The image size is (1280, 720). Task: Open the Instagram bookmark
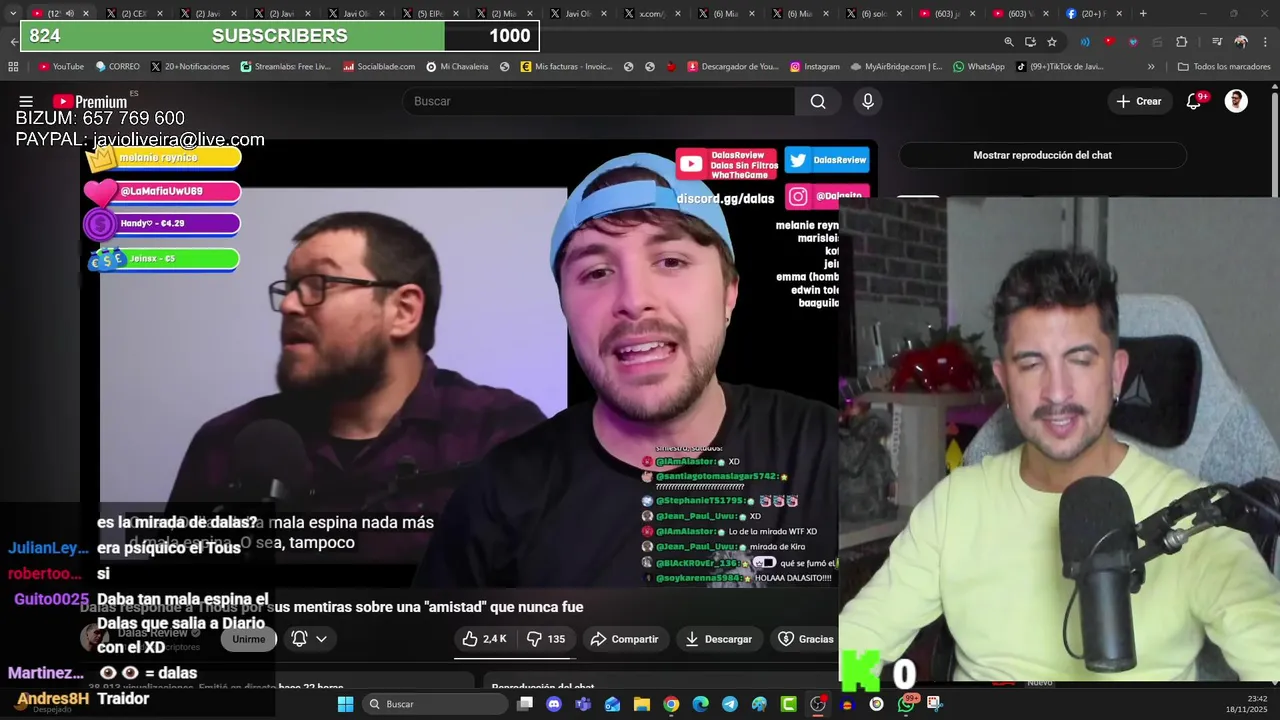tap(815, 67)
